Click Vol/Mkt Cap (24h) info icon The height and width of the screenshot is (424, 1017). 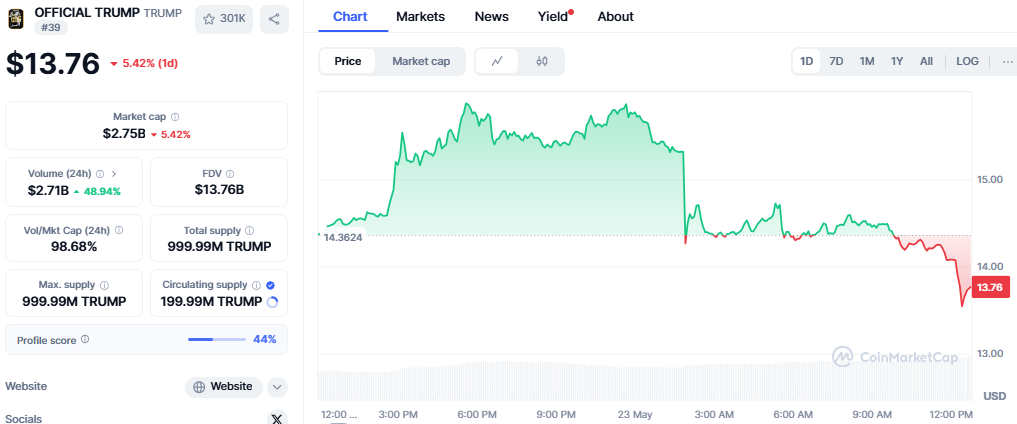point(119,230)
